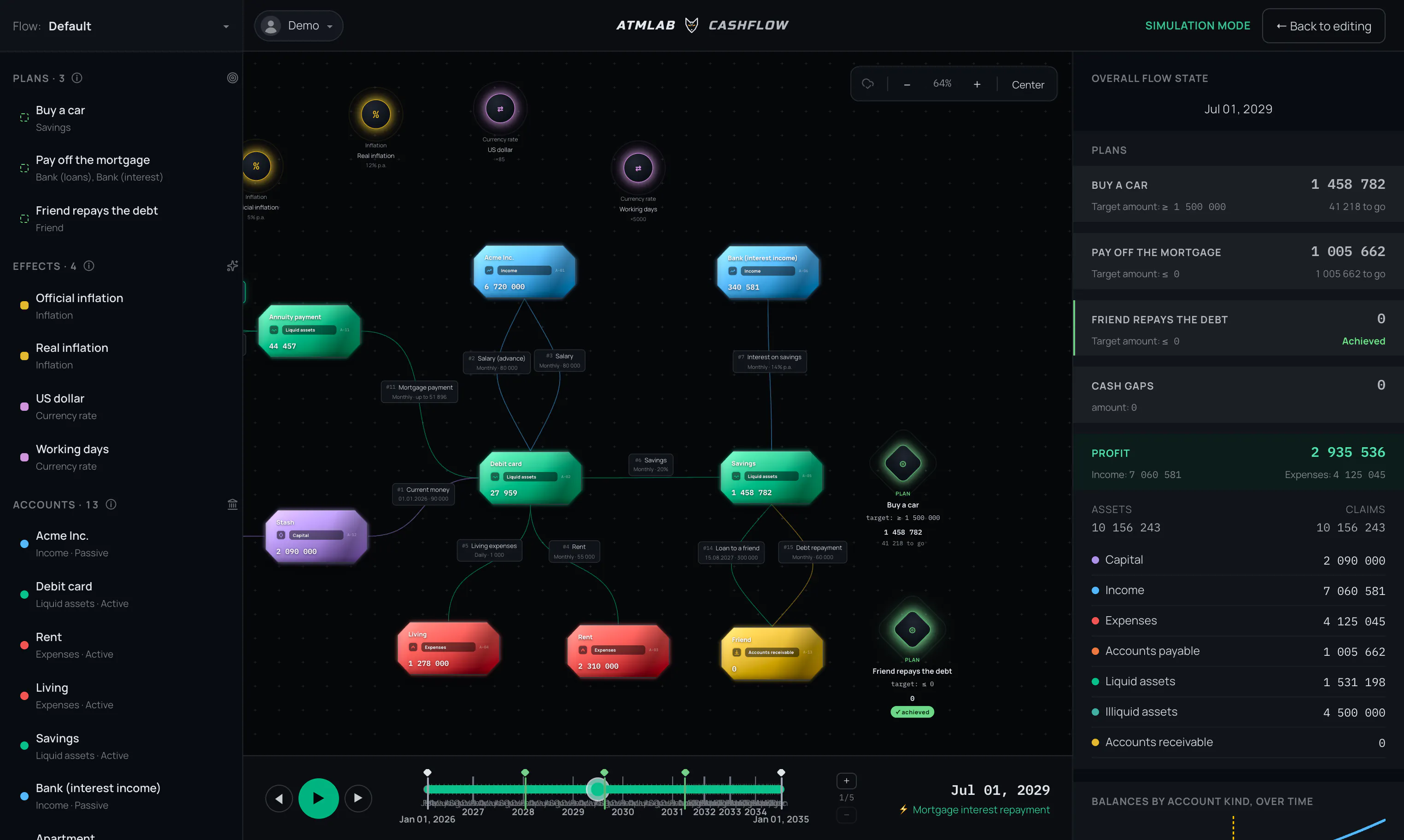Select the Working days effect in sidebar
Image resolution: width=1404 pixels, height=840 pixels.
point(121,457)
